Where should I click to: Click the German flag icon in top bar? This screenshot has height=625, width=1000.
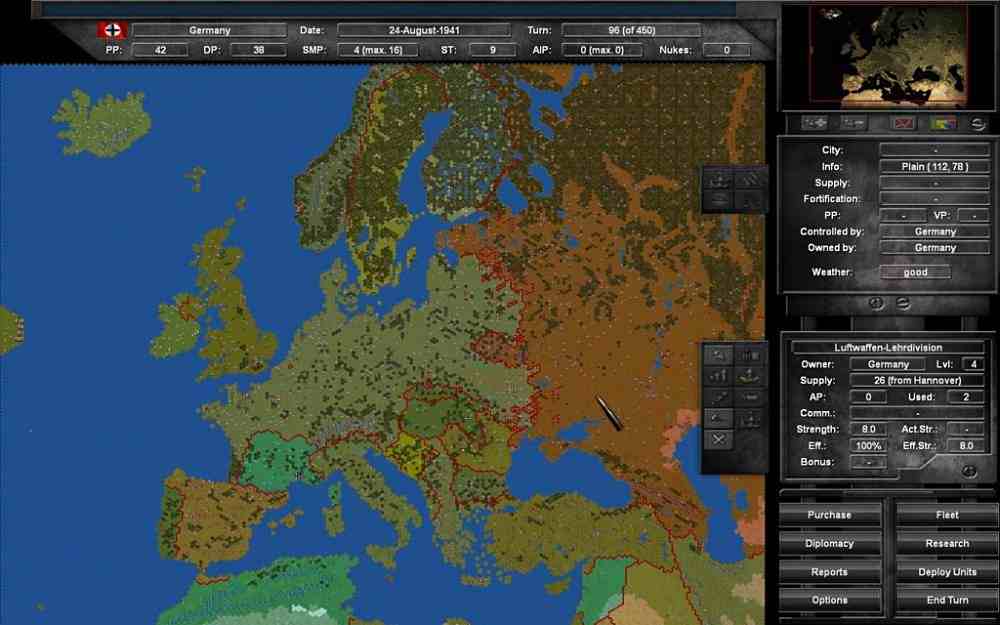pos(111,30)
